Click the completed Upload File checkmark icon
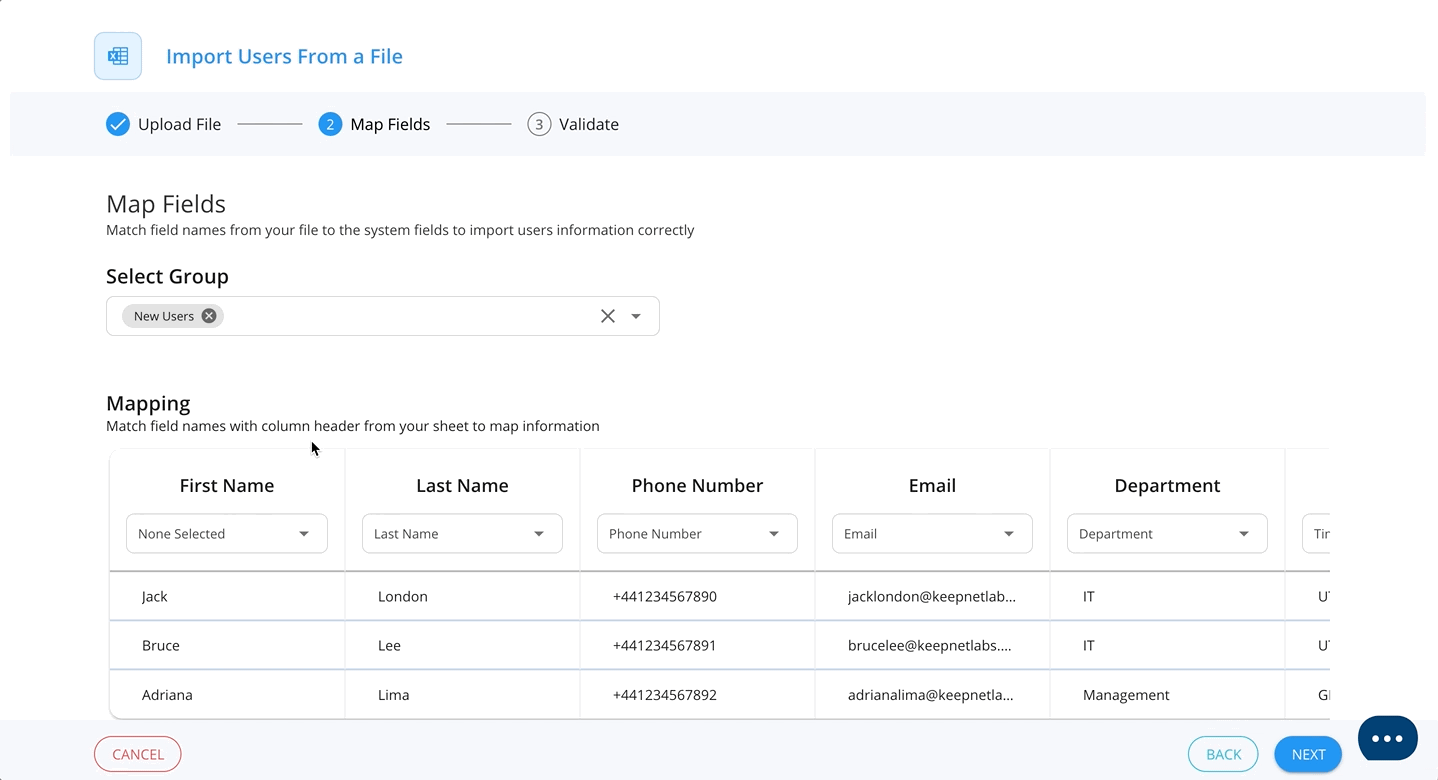Image resolution: width=1438 pixels, height=780 pixels. pos(117,123)
